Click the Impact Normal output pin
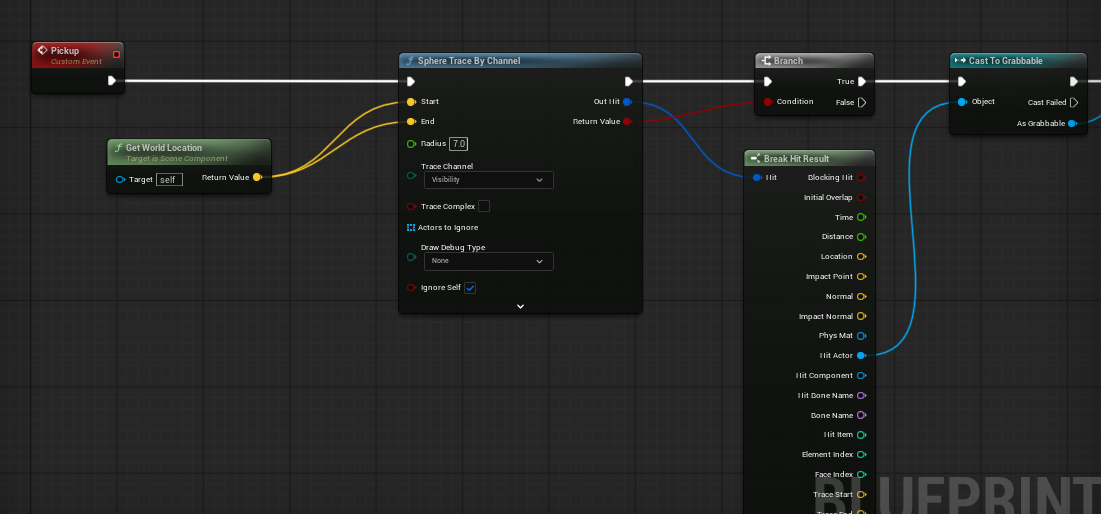Screen dimensions: 1101x514 point(862,316)
